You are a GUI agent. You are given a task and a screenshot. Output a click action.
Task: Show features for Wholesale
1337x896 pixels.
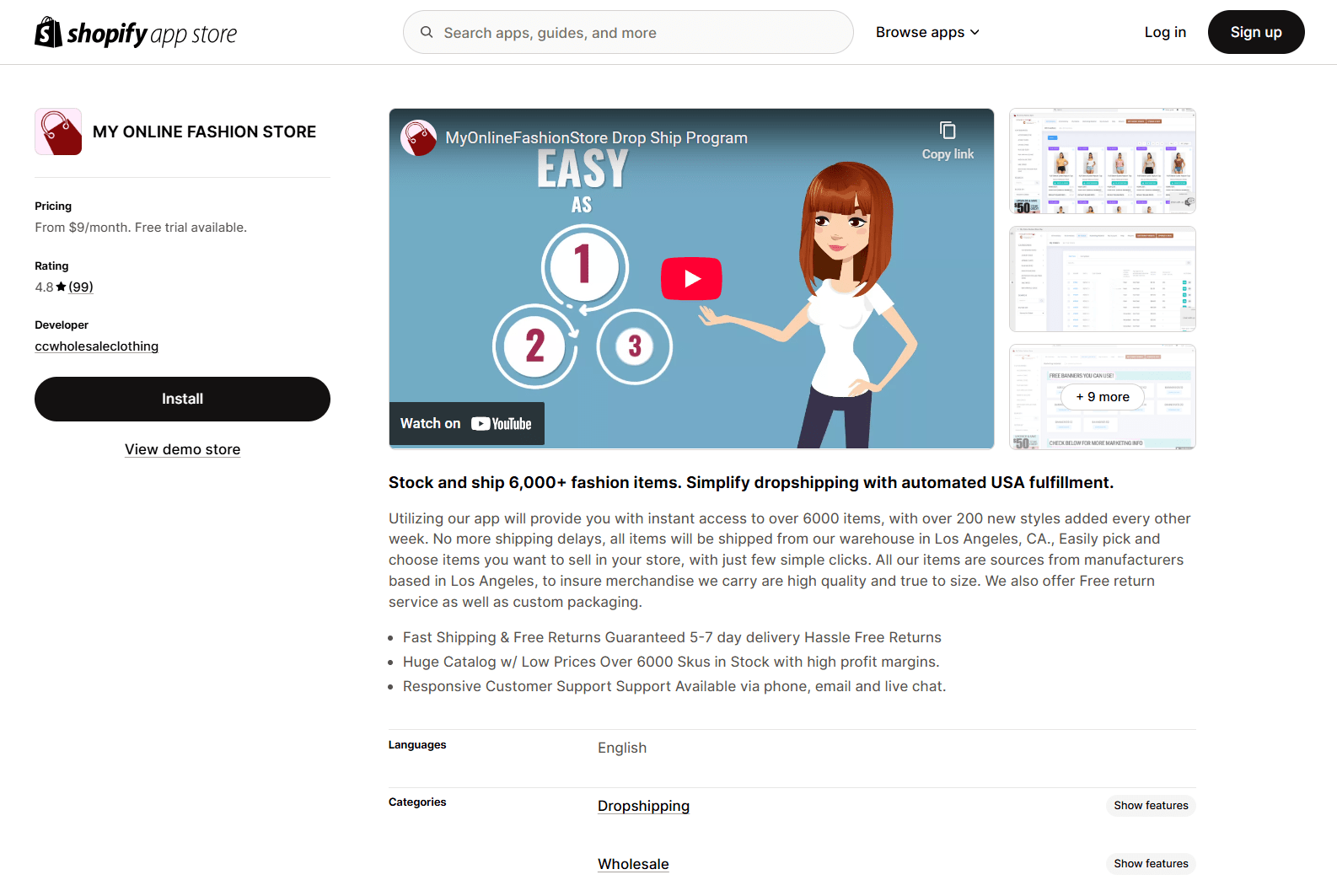pyautogui.click(x=1151, y=864)
